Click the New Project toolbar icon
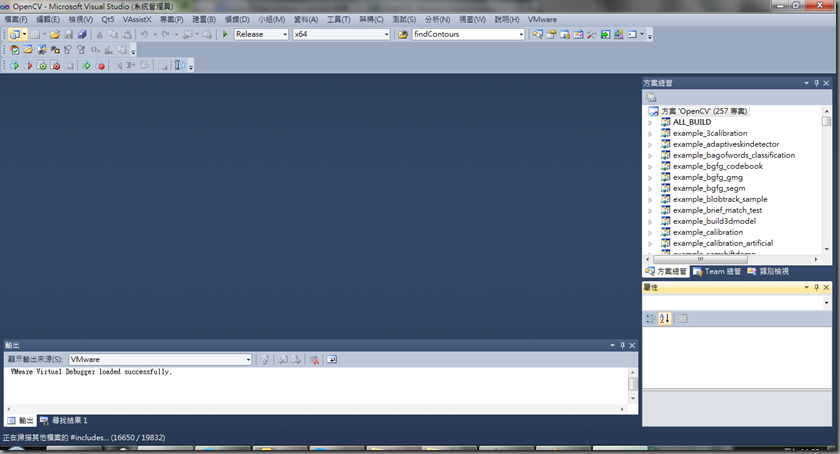 coord(14,34)
